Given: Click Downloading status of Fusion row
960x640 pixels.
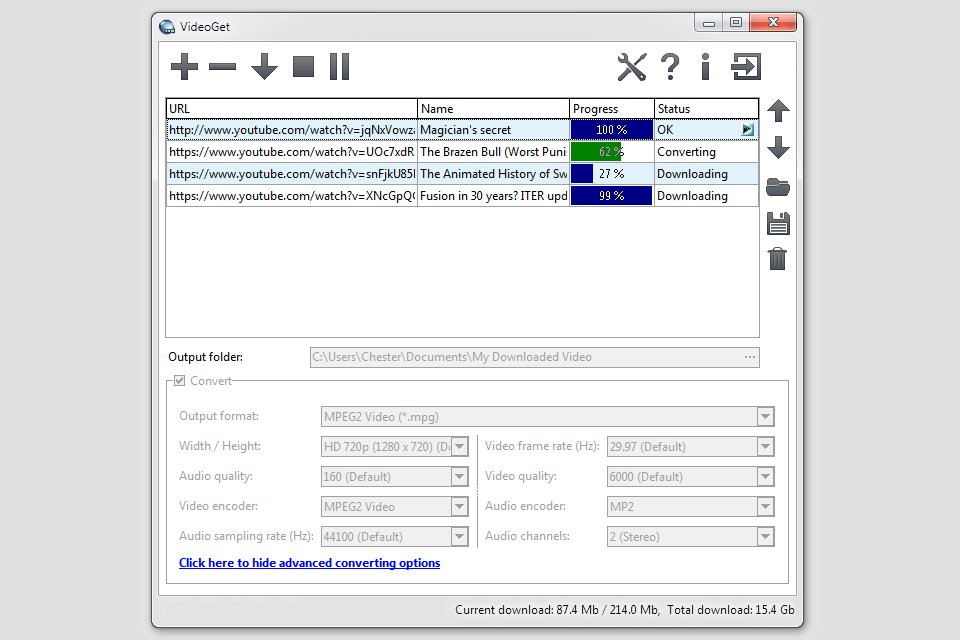Looking at the screenshot, I should pos(707,196).
